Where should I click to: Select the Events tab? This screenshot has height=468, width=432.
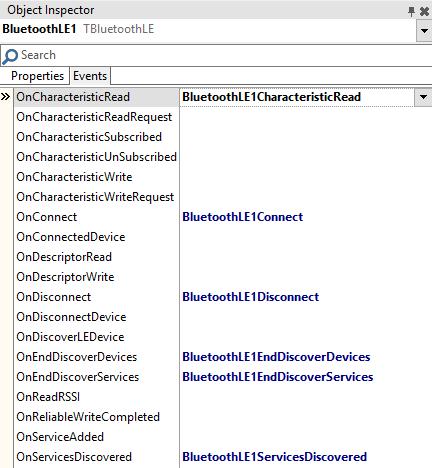[90, 76]
